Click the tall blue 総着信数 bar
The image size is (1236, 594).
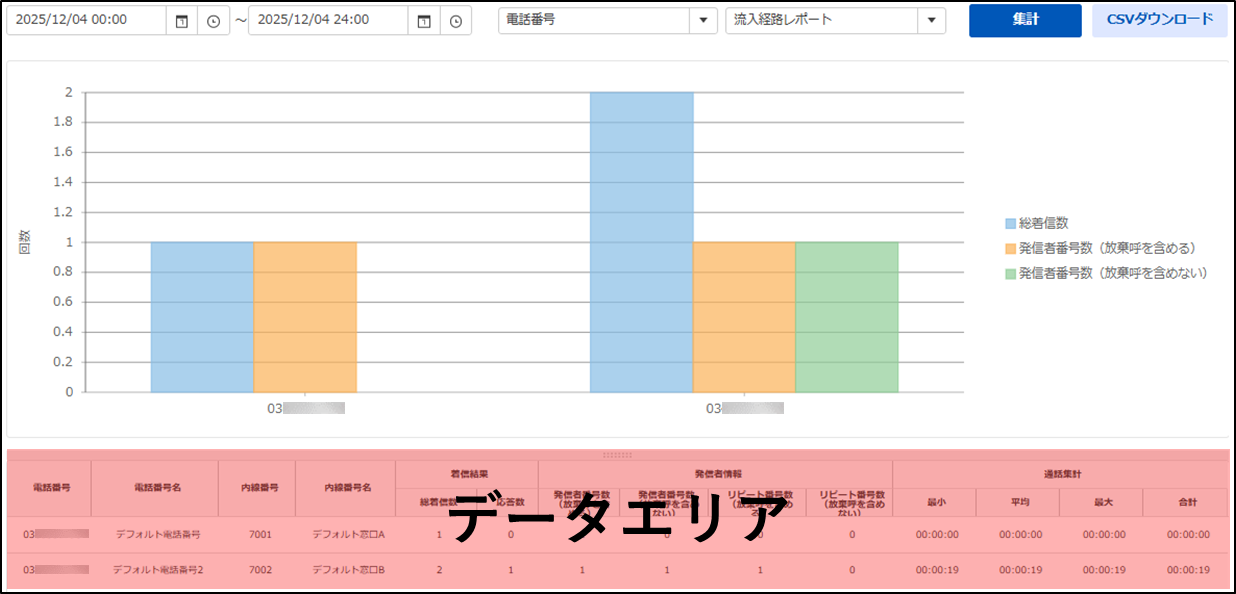pos(641,242)
